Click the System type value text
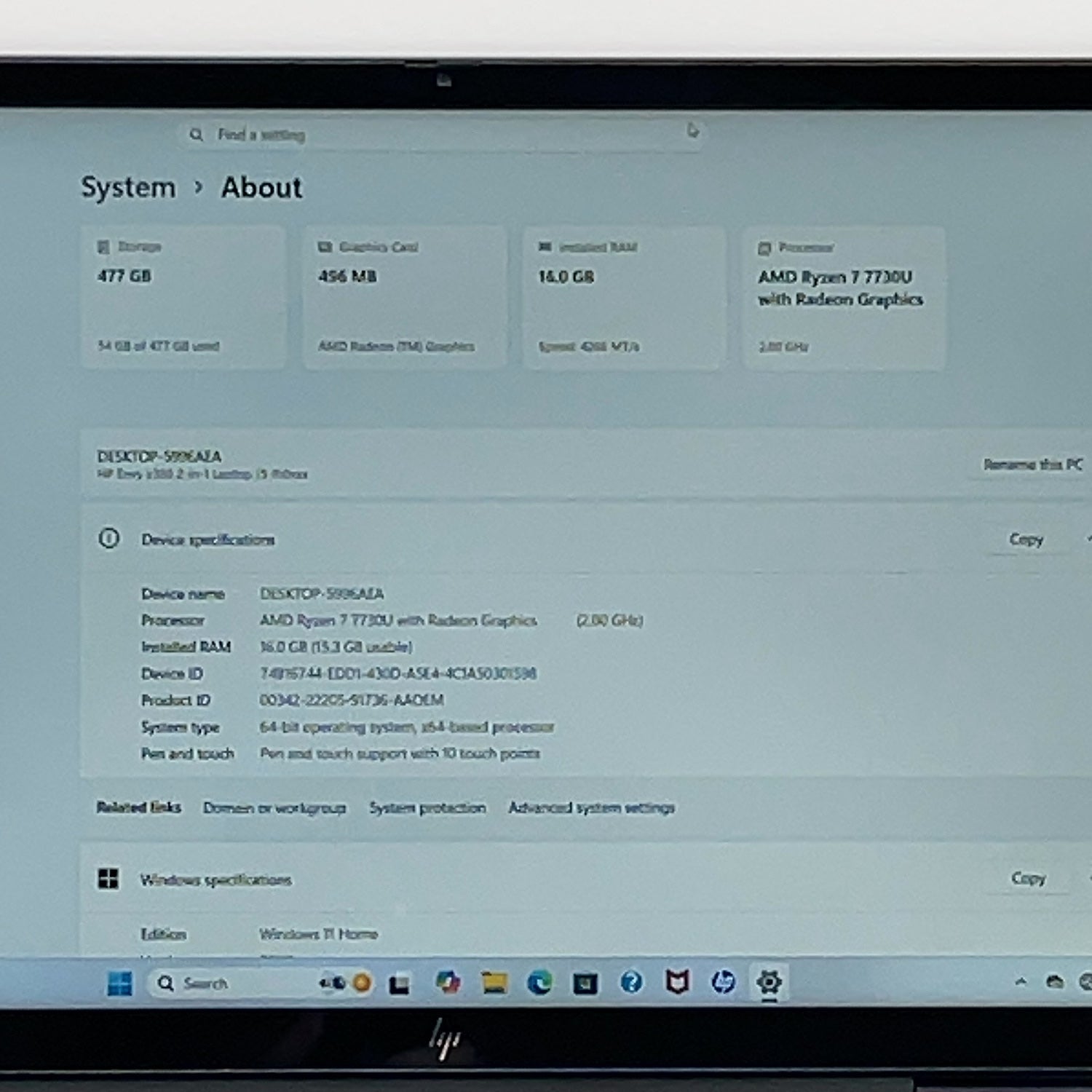1092x1092 pixels. coord(407,727)
